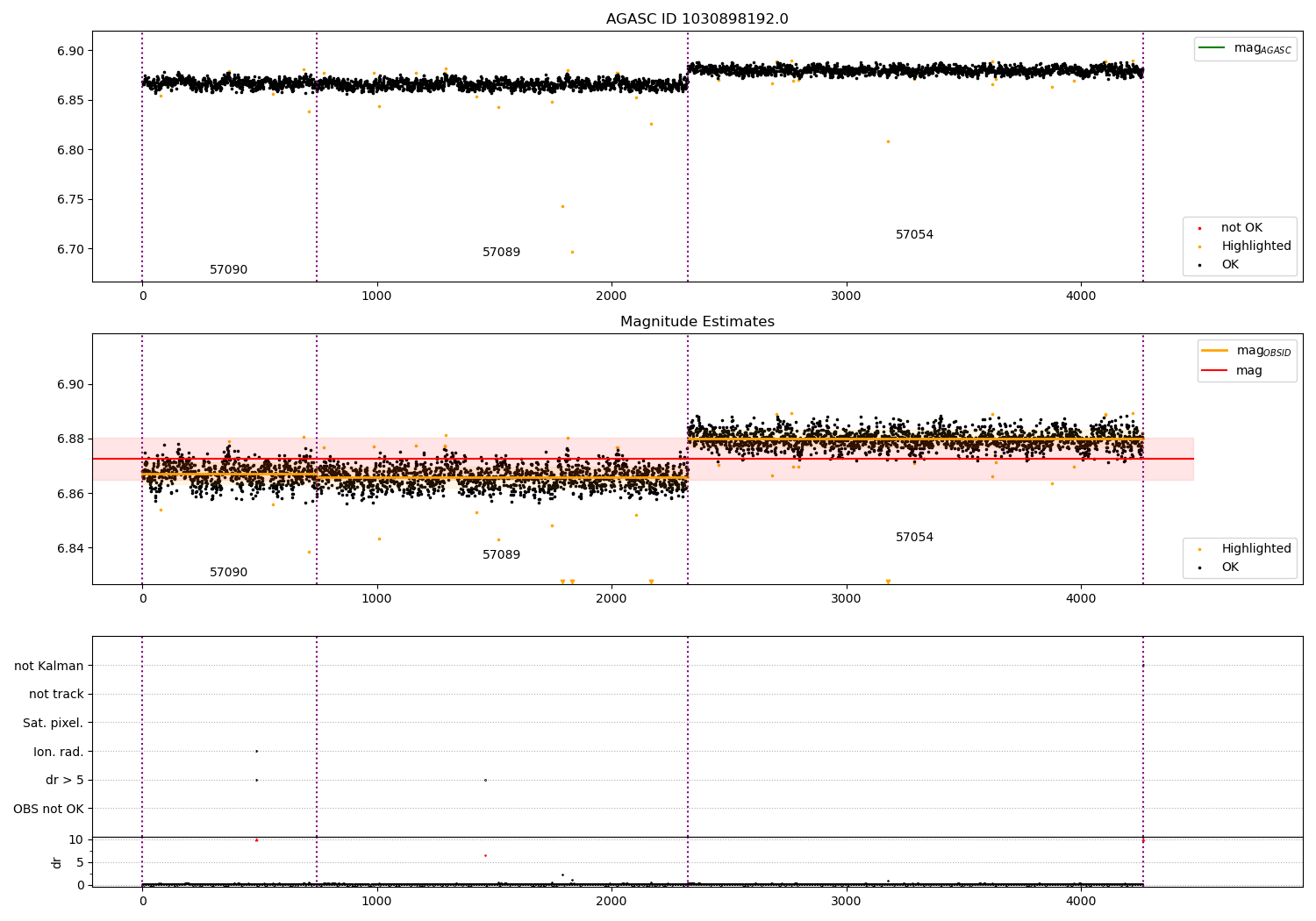The image size is (1316, 921).
Task: Select the mag OBSID legend entry
Action: click(x=1246, y=352)
